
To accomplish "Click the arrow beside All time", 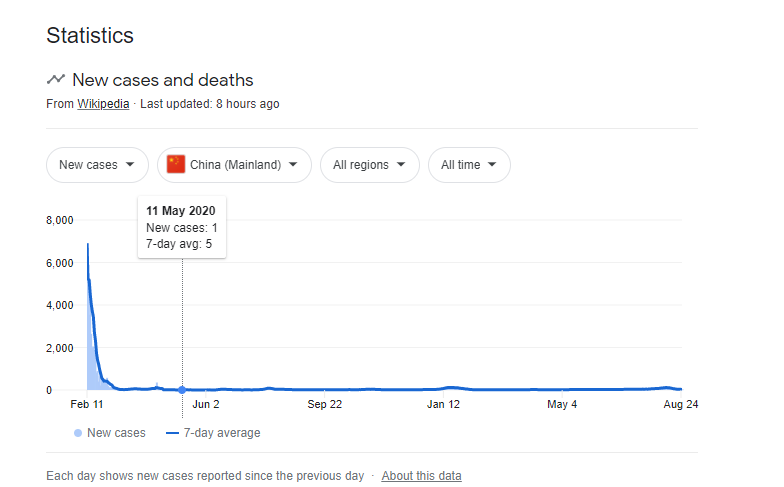I will (492, 164).
